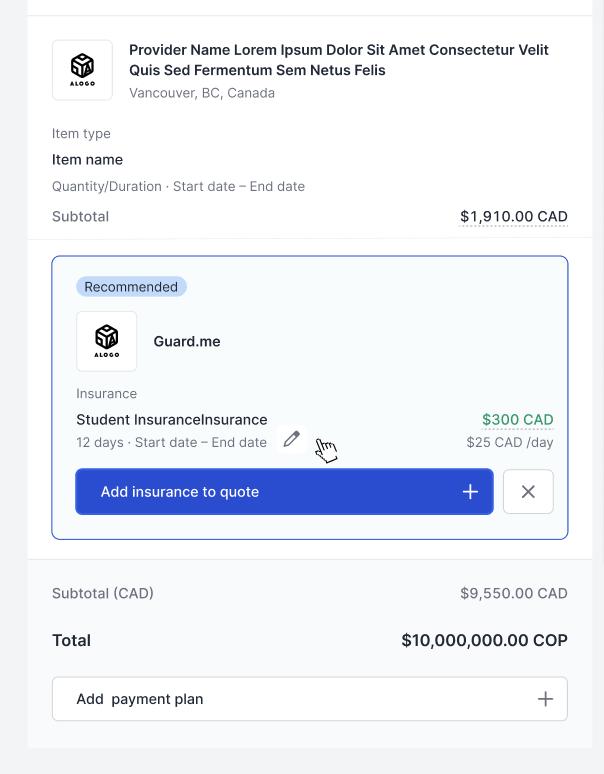
Task: Click the provider logo at the top
Action: 82,70
